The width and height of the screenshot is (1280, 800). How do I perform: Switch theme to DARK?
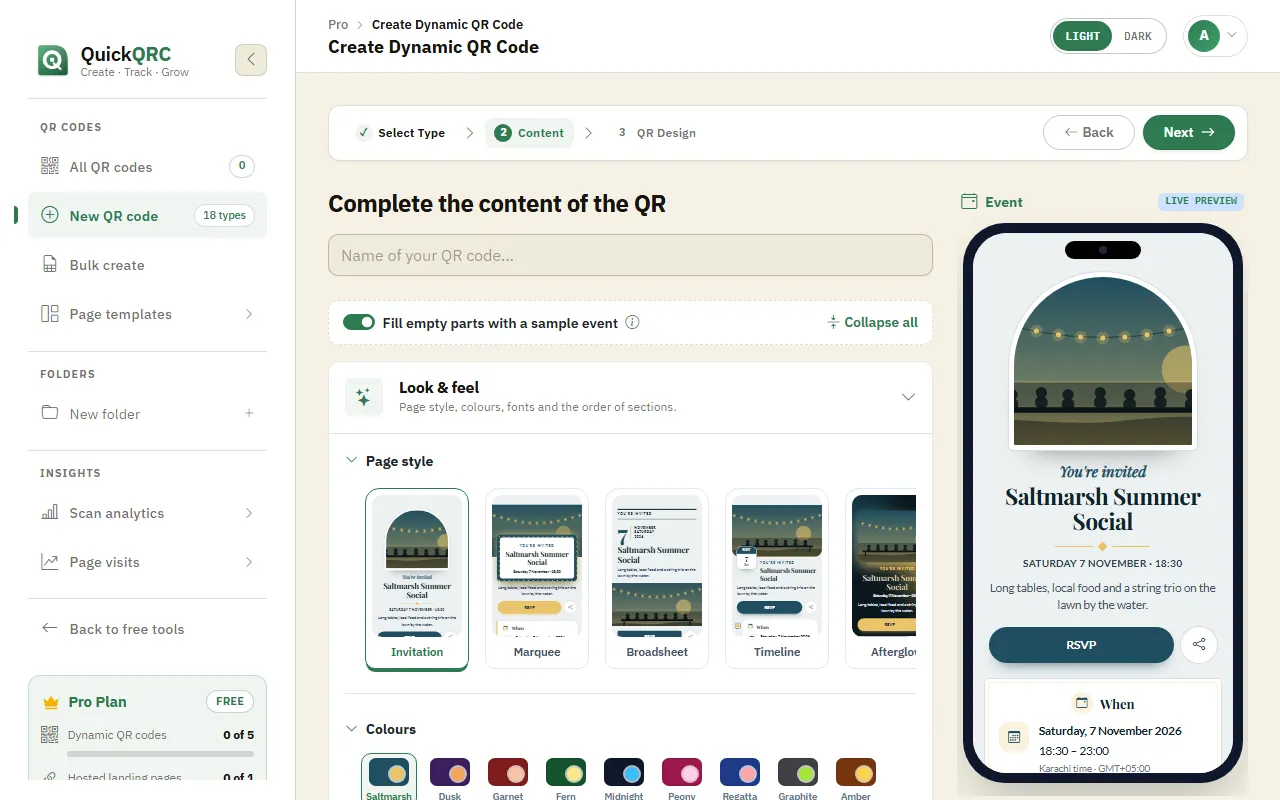1138,36
